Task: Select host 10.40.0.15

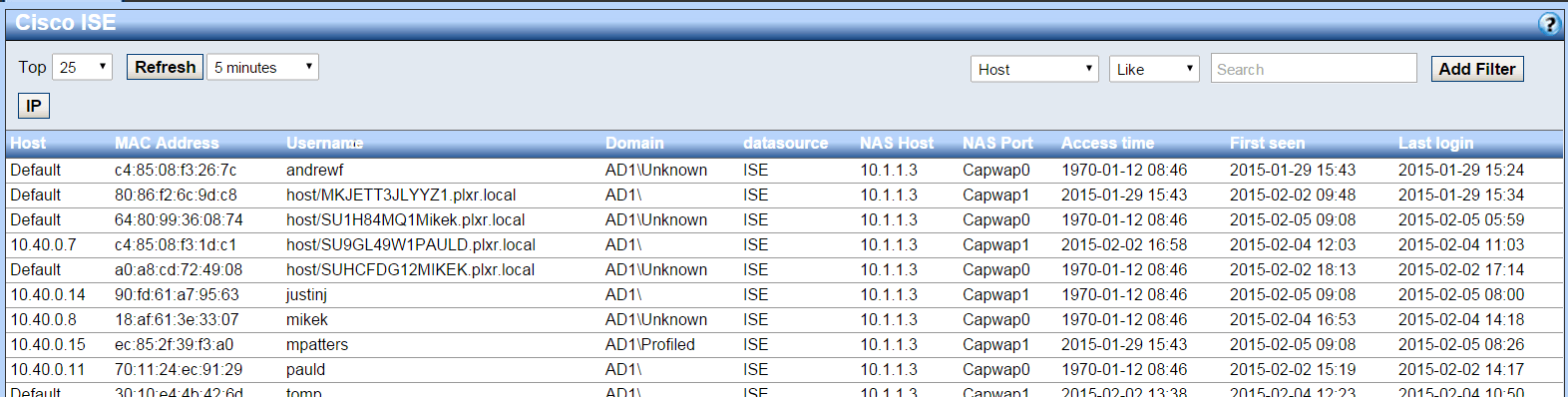Action: [x=48, y=344]
